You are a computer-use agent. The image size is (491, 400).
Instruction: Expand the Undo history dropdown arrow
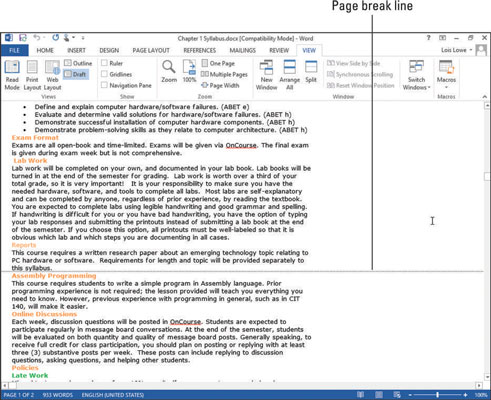tap(44, 38)
